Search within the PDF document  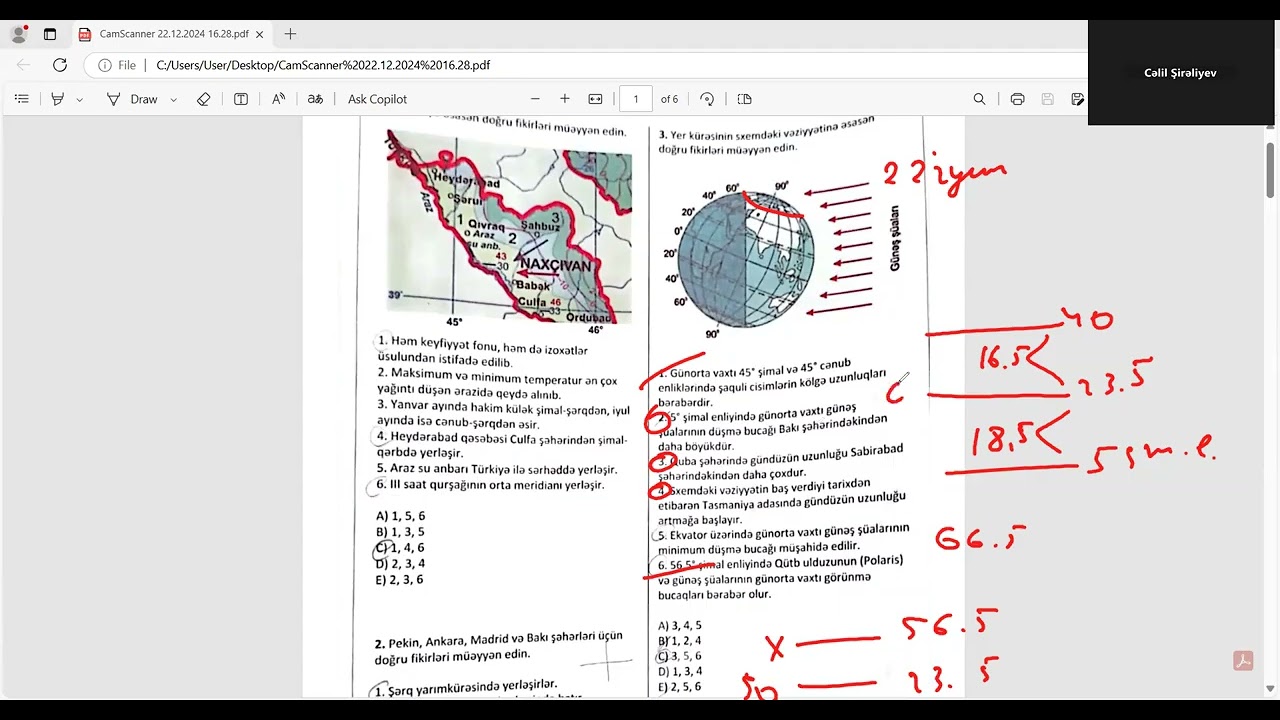(980, 99)
